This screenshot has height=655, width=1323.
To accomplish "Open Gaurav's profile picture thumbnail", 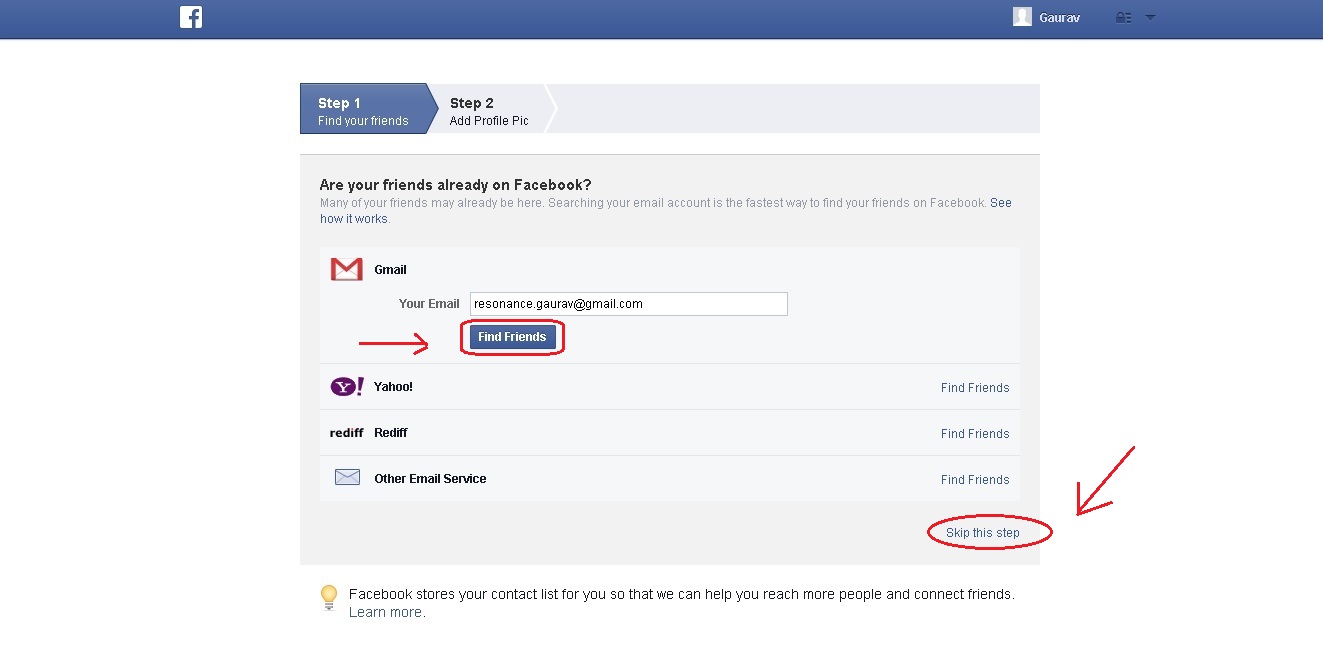I will (1022, 17).
